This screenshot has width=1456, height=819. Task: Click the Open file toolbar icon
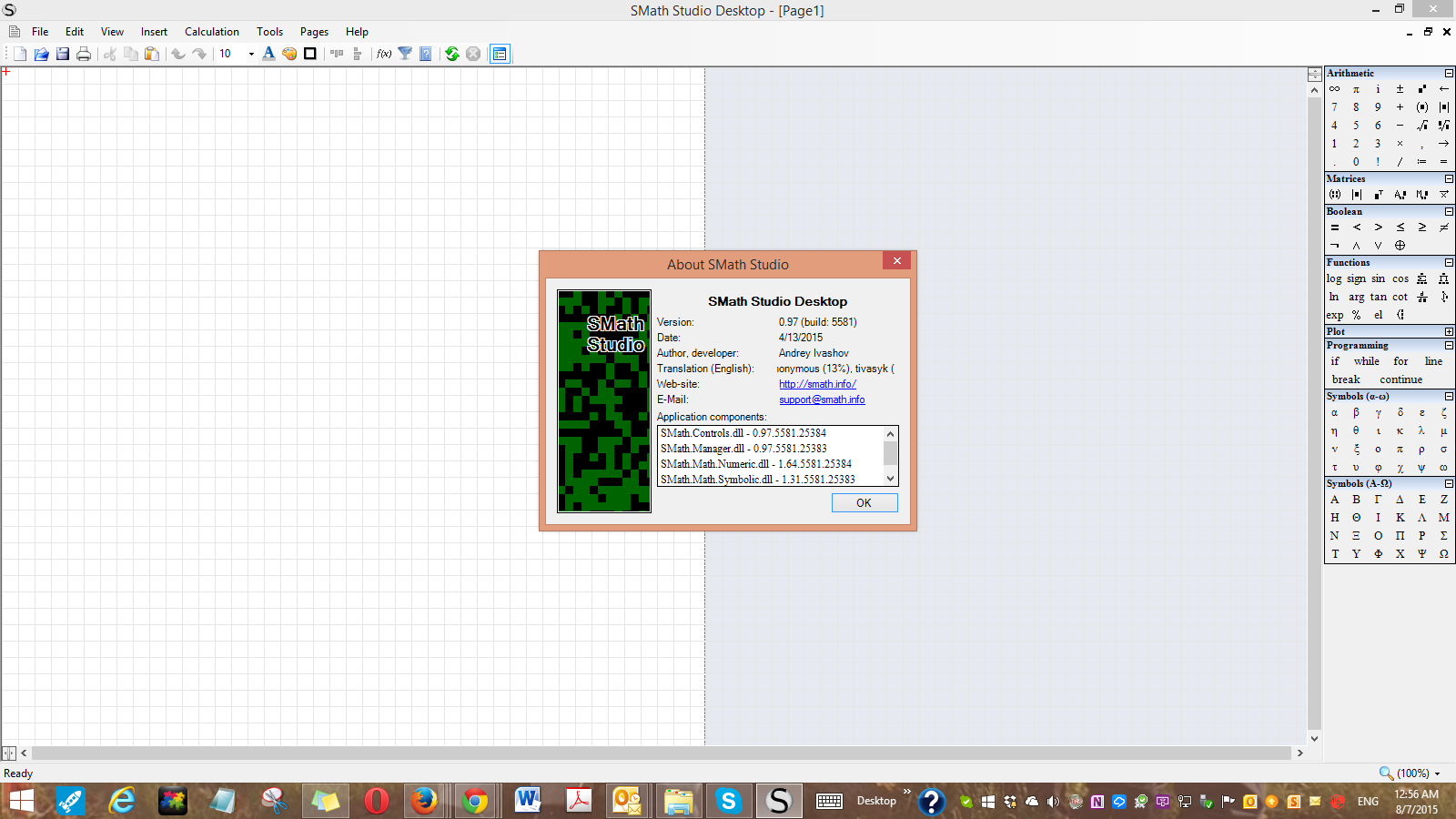tap(41, 54)
